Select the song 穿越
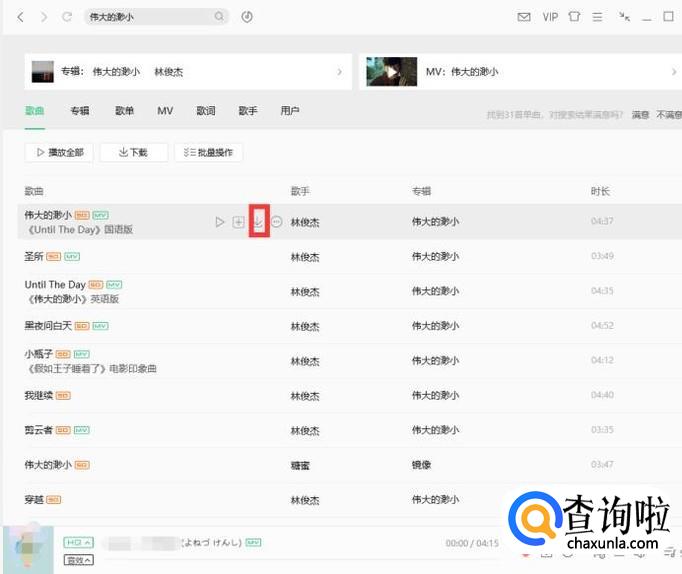 point(34,500)
